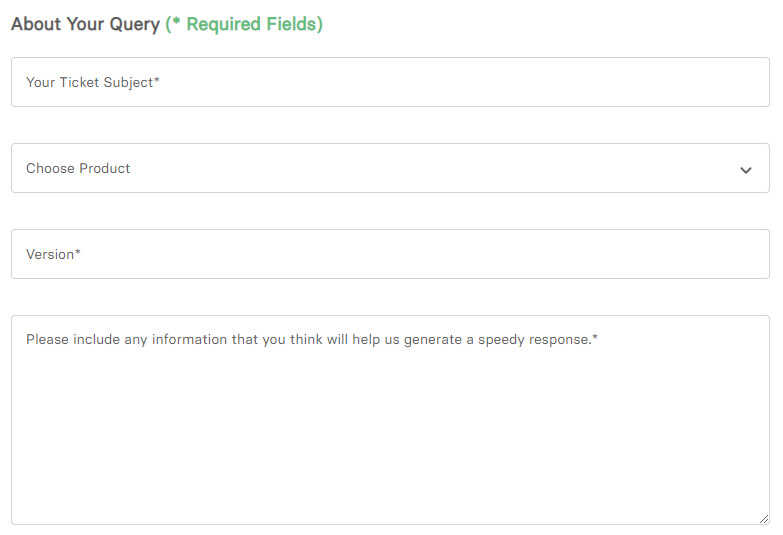Screen dimensions: 783x535
Task: Click the right end of the Ticket Subject box
Action: 740,82
